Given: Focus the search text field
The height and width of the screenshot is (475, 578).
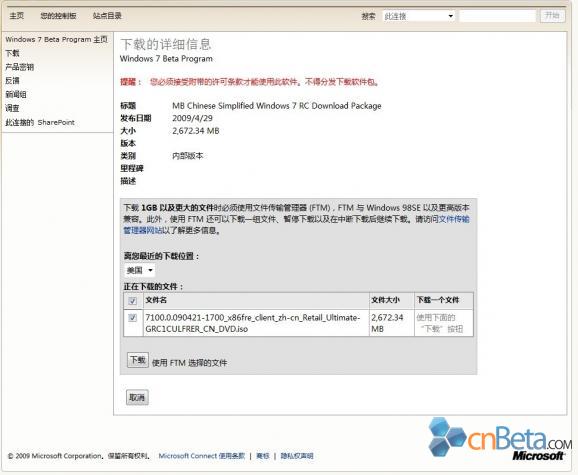Looking at the screenshot, I should tap(497, 16).
